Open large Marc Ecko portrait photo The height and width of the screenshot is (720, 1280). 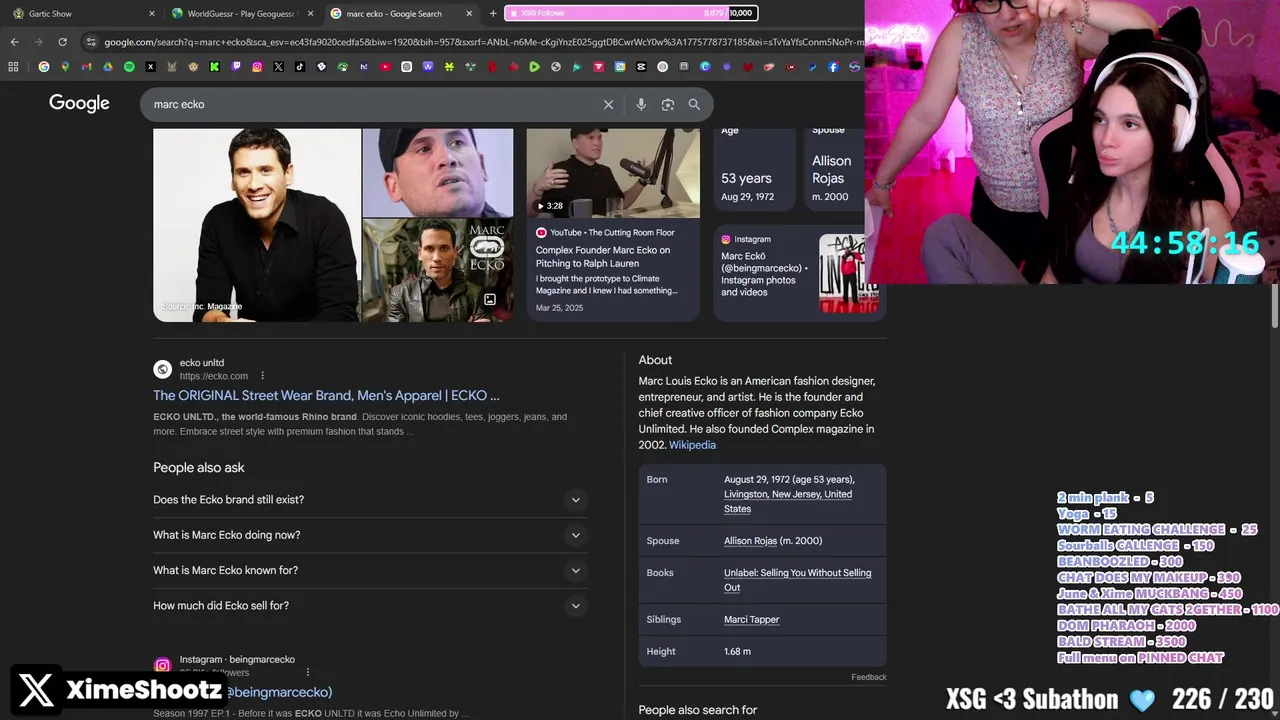click(257, 225)
